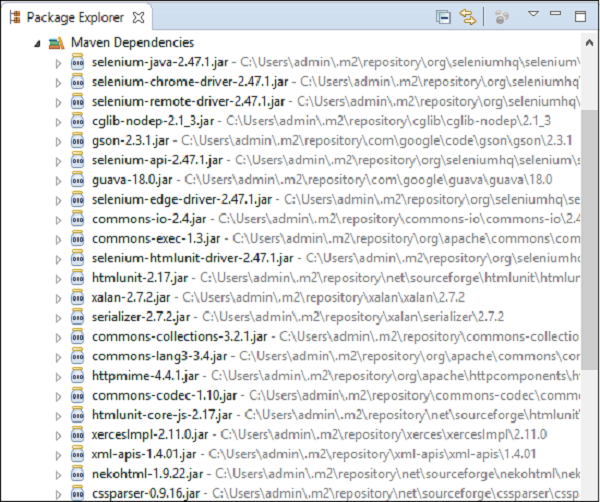
Task: Click the grayed focus-on-task toolbar icon
Action: (502, 17)
